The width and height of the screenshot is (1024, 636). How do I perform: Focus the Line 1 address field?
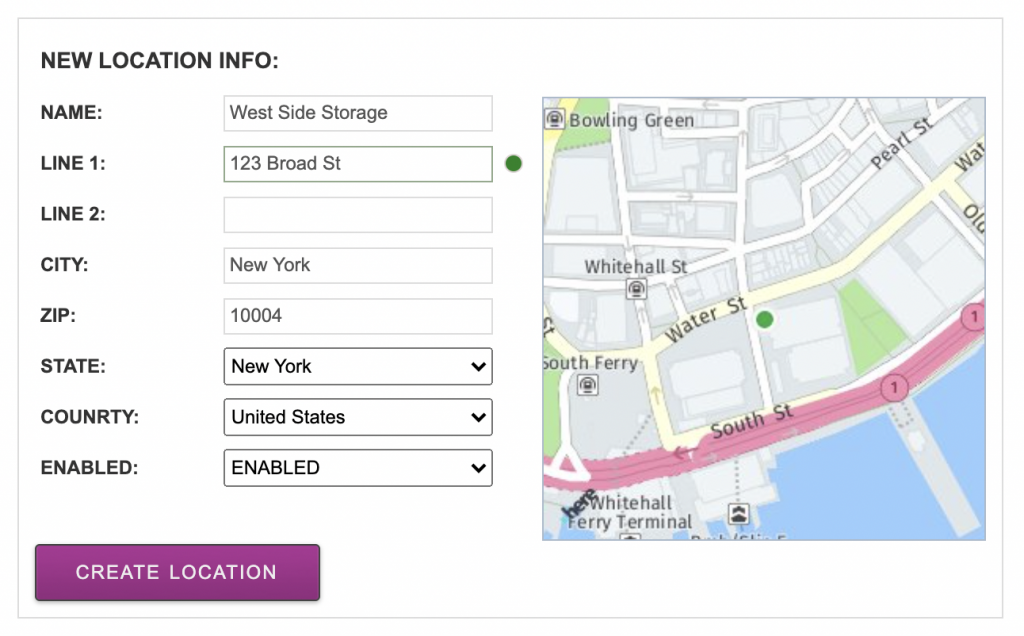[358, 164]
